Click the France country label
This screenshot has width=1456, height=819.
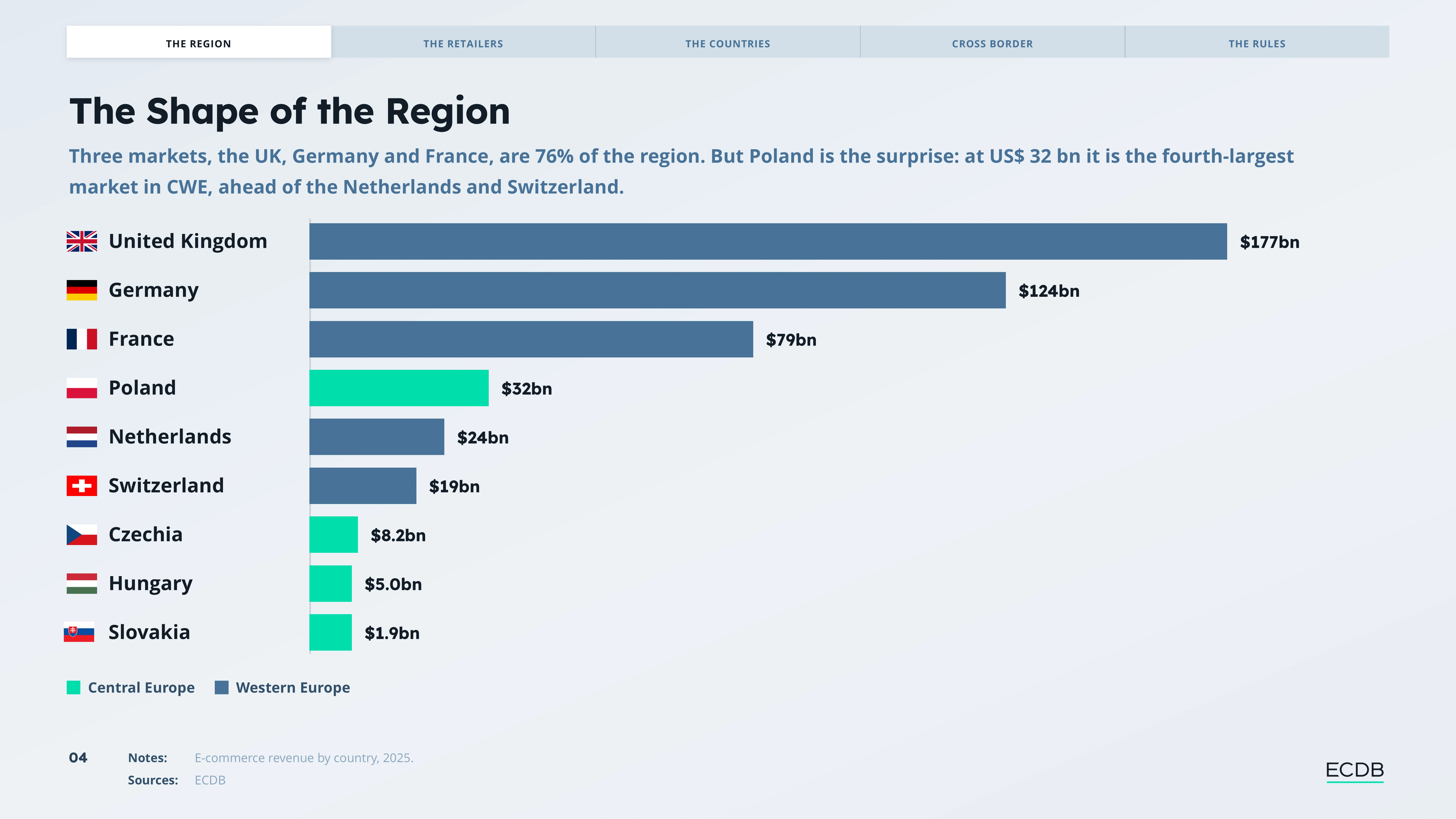click(141, 339)
